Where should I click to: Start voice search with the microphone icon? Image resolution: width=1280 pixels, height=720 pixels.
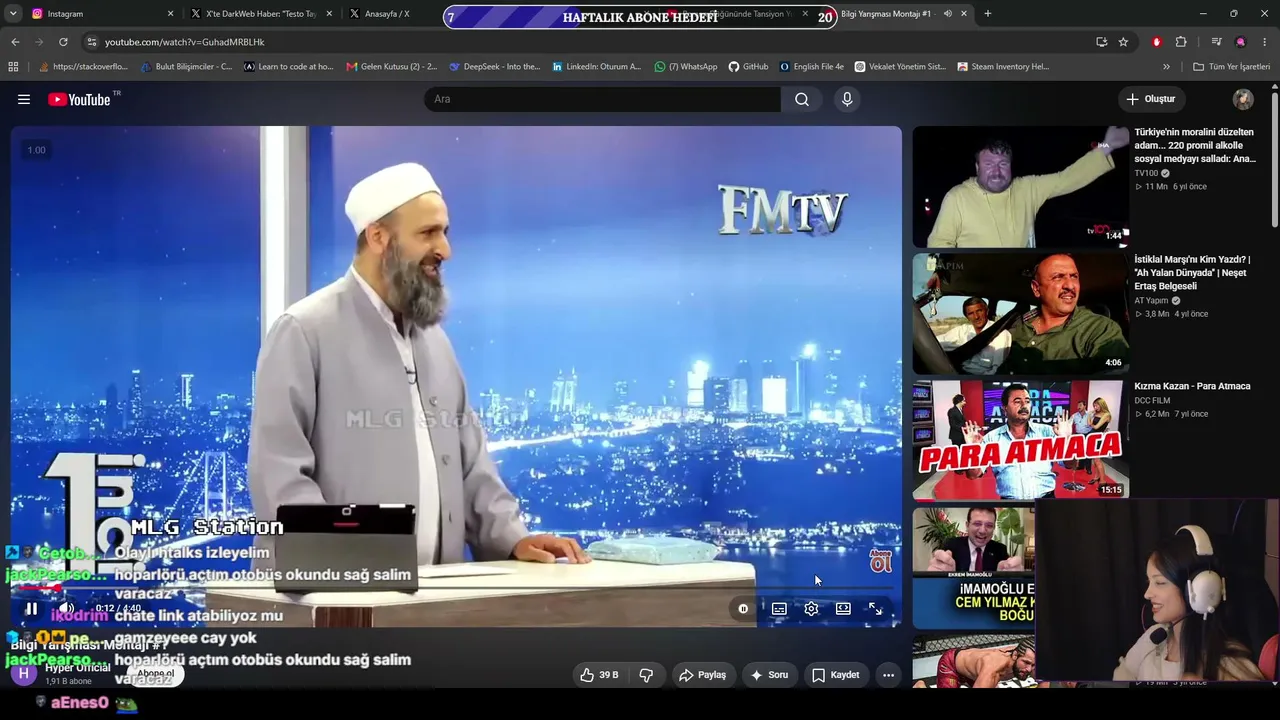(x=847, y=99)
